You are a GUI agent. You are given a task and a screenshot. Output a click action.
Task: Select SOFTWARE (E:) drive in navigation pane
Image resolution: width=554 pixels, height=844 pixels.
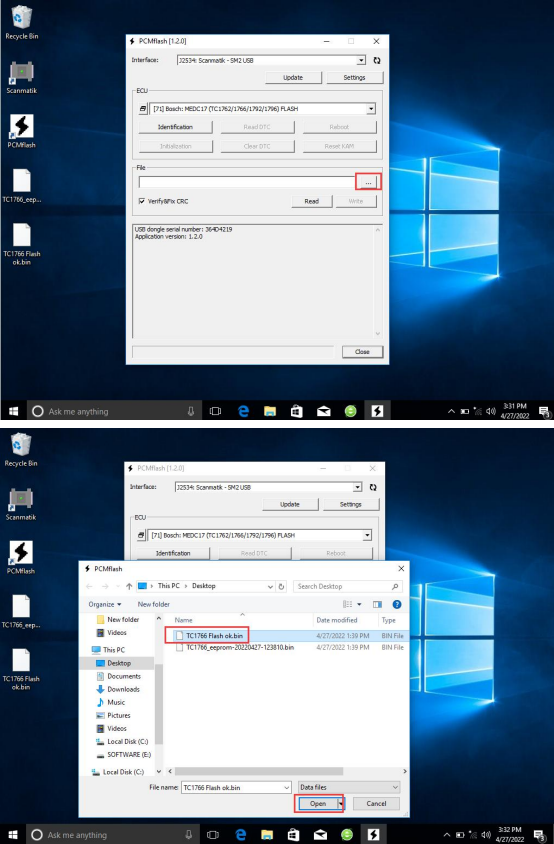pyautogui.click(x=129, y=755)
